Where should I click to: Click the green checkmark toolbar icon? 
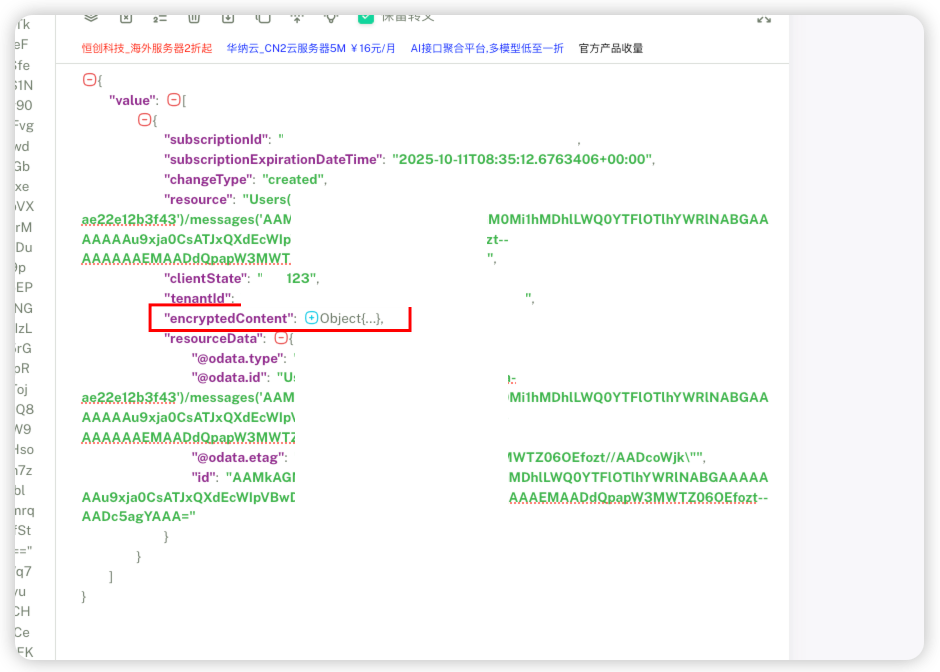[x=365, y=16]
